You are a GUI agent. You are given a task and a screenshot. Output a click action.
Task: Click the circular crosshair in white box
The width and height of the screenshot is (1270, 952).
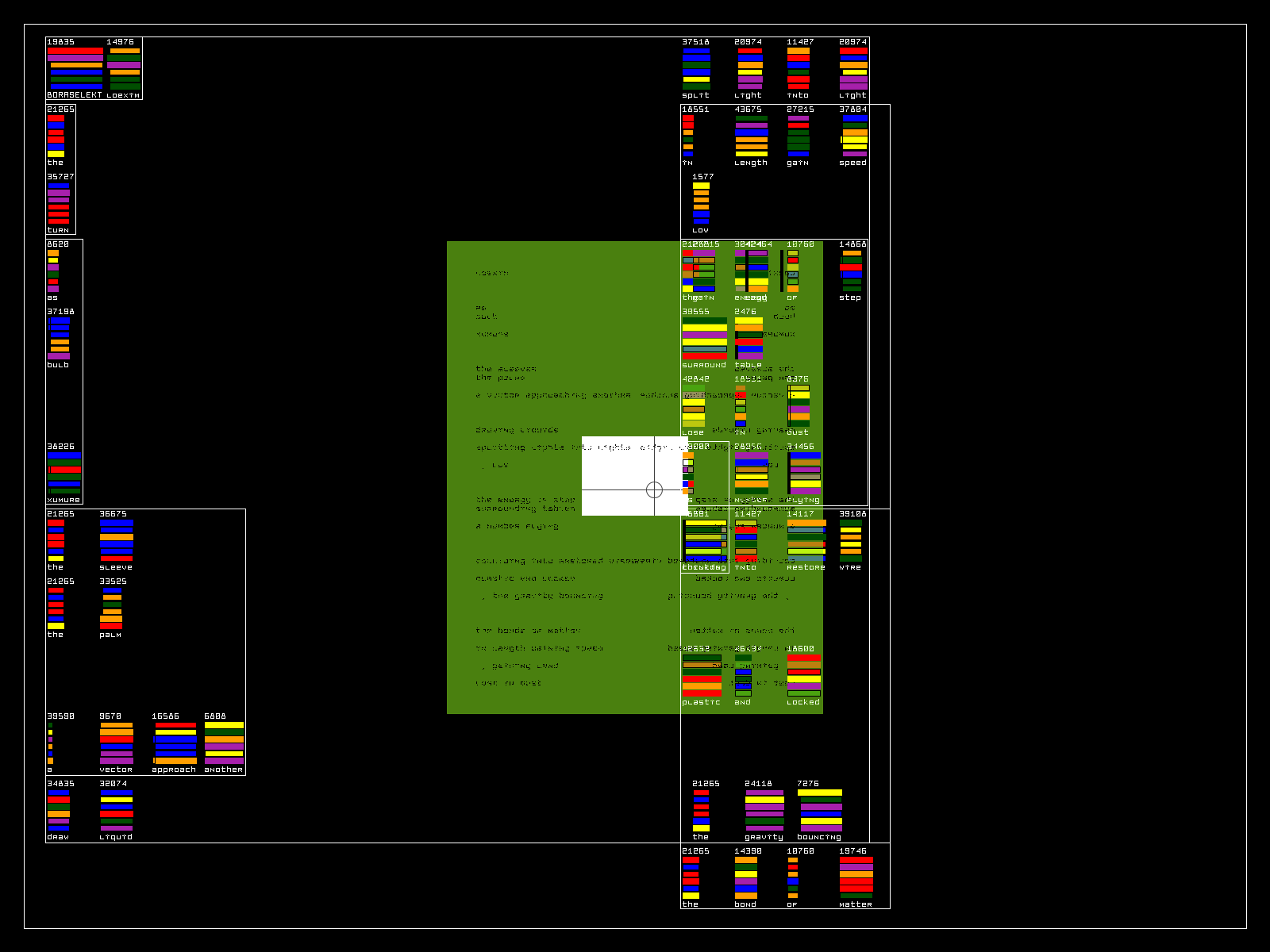[x=654, y=489]
